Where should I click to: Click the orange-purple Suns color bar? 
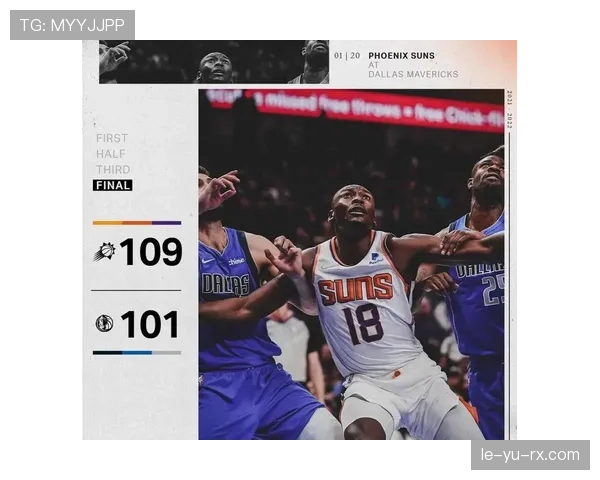137,223
